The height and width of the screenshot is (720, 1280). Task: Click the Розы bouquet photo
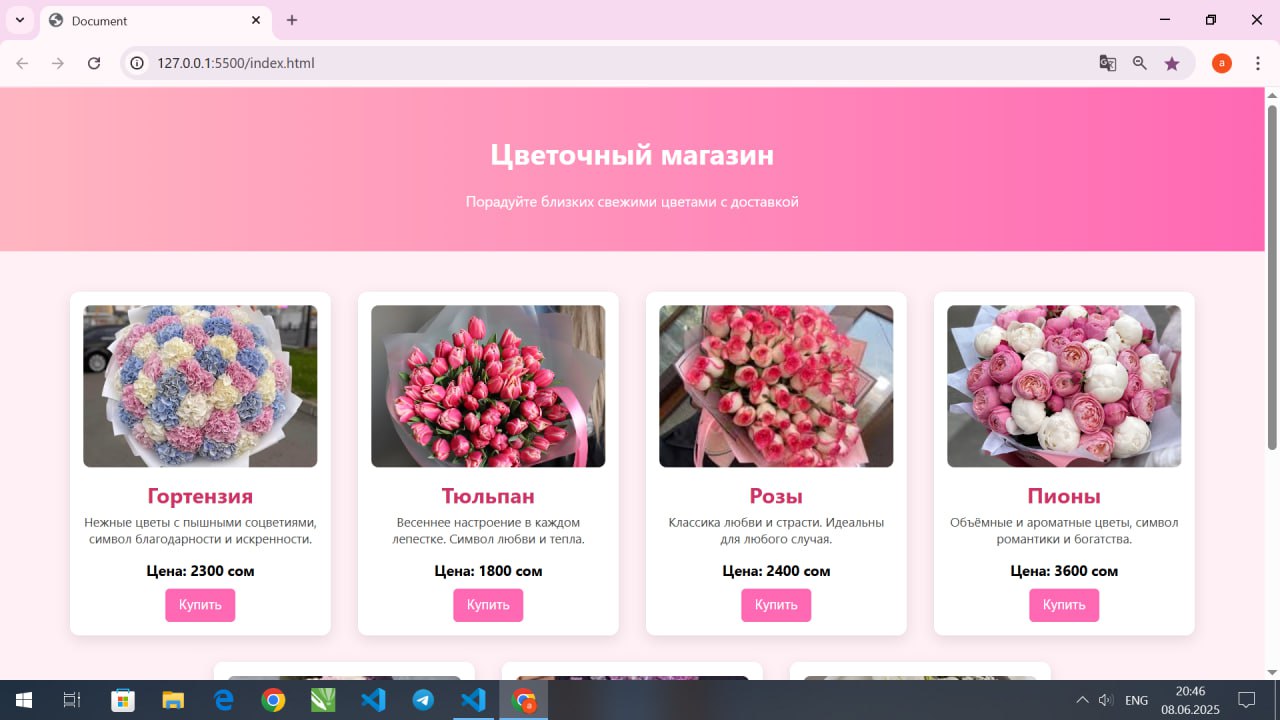coord(776,386)
